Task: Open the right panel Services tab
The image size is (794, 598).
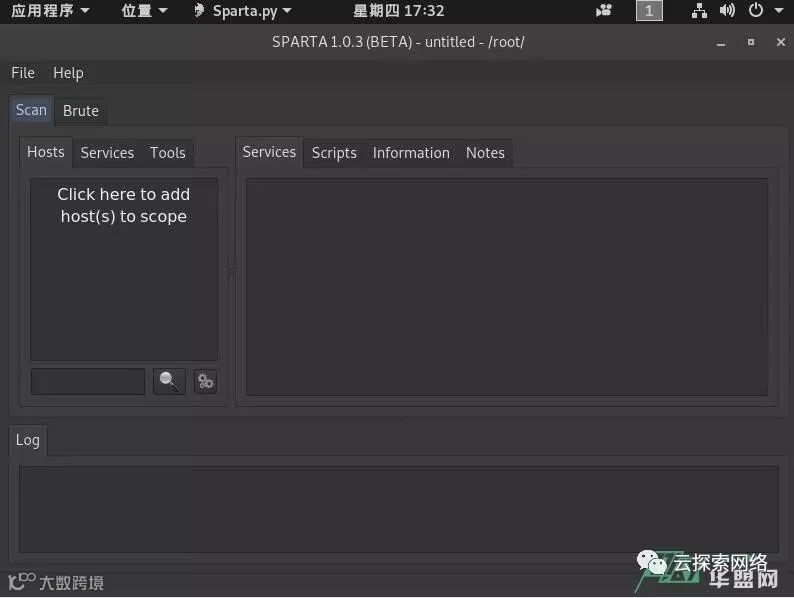Action: (x=269, y=152)
